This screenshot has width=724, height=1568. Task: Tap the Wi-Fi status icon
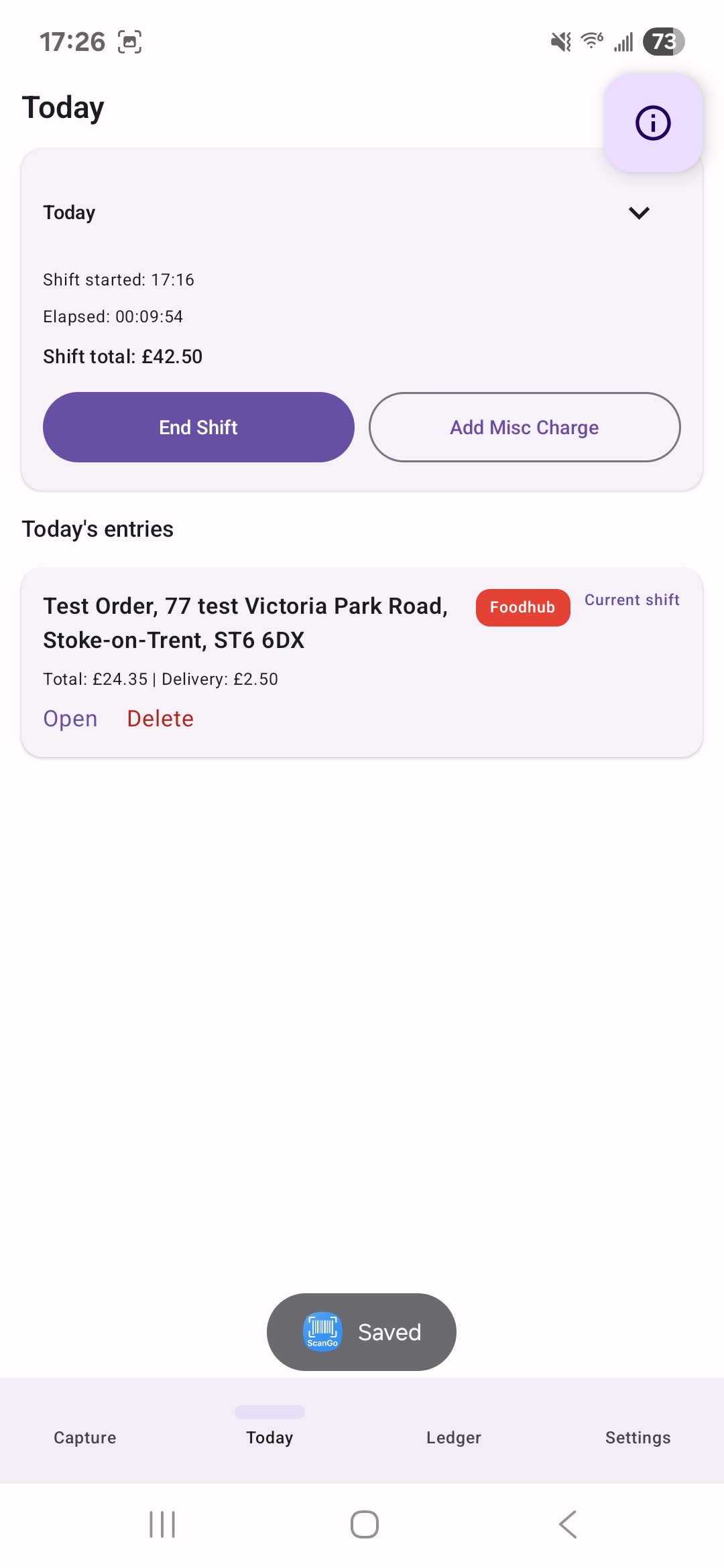coord(592,42)
